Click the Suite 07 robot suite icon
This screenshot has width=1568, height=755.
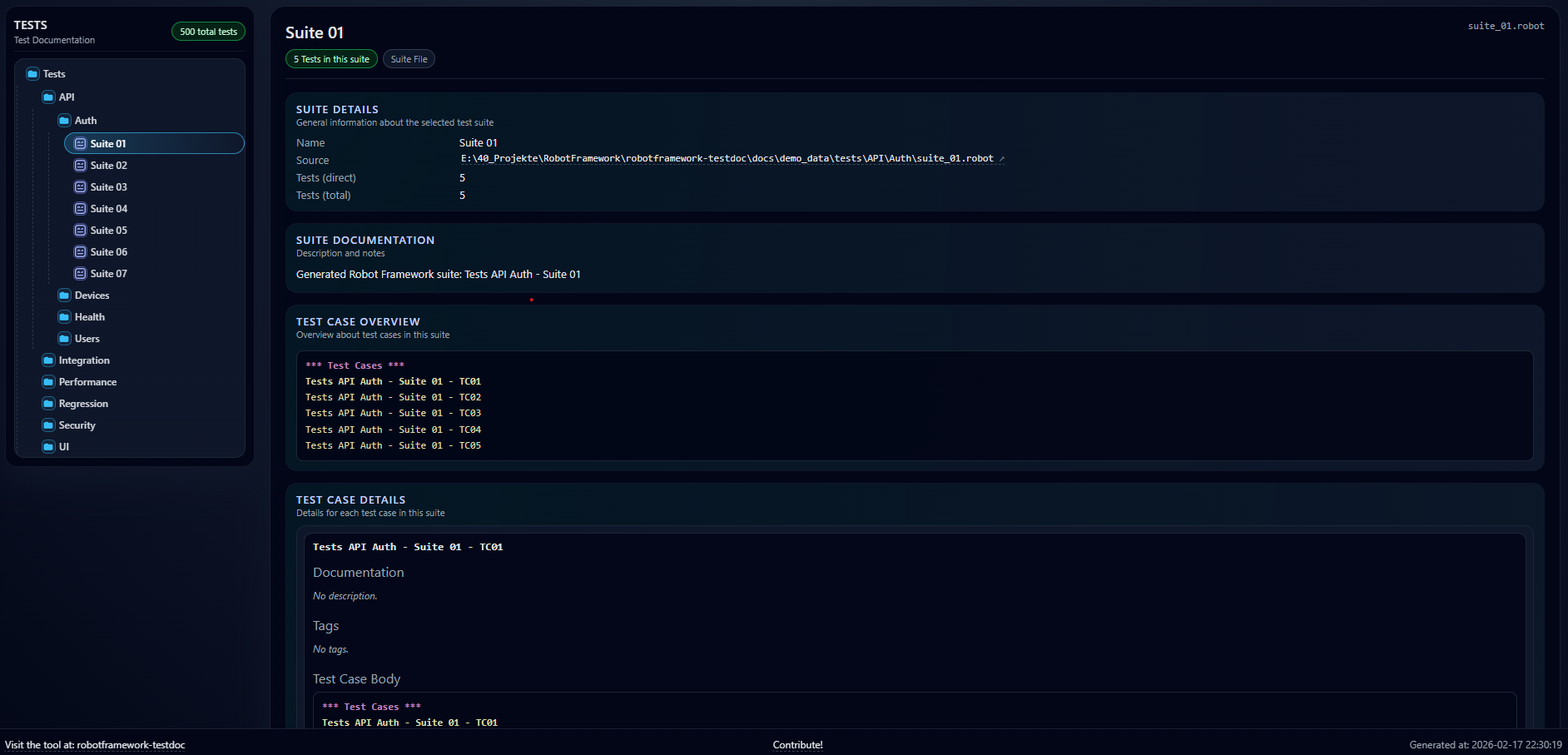80,273
